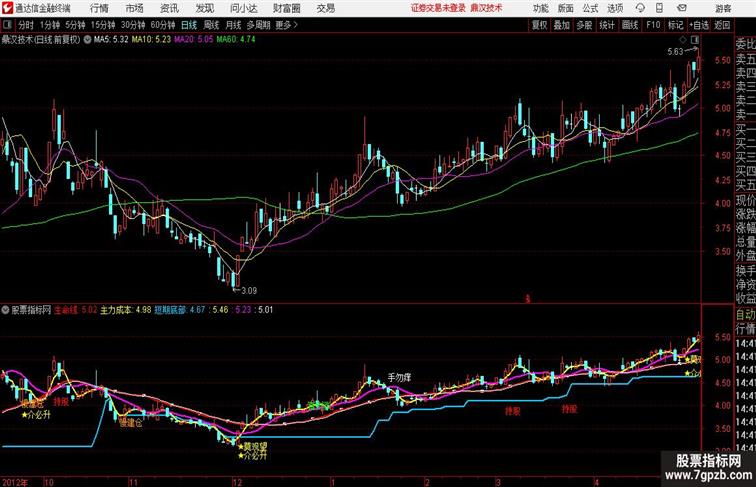The width and height of the screenshot is (756, 487).
Task: Click the MA10: 5.23 indicator value
Action: click(151, 40)
